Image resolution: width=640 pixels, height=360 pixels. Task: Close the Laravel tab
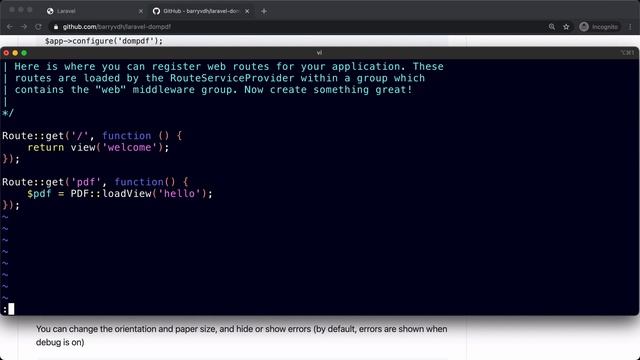pyautogui.click(x=141, y=11)
